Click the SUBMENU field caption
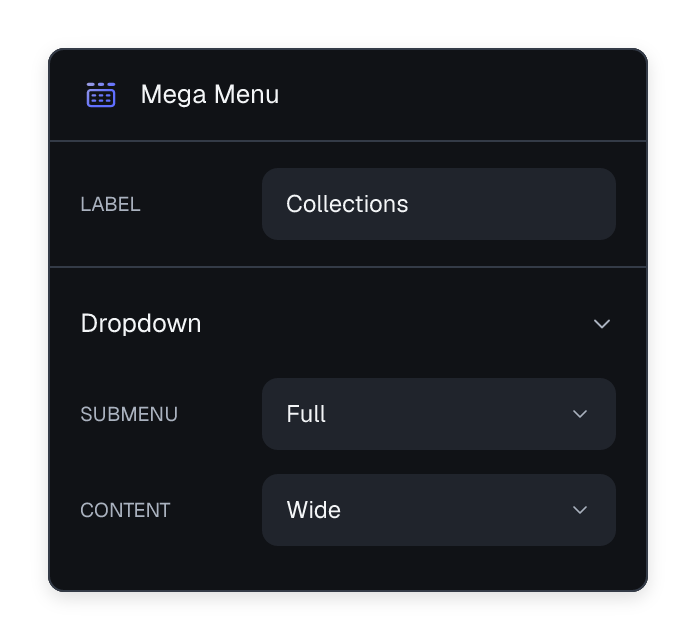696x640 pixels. click(129, 415)
